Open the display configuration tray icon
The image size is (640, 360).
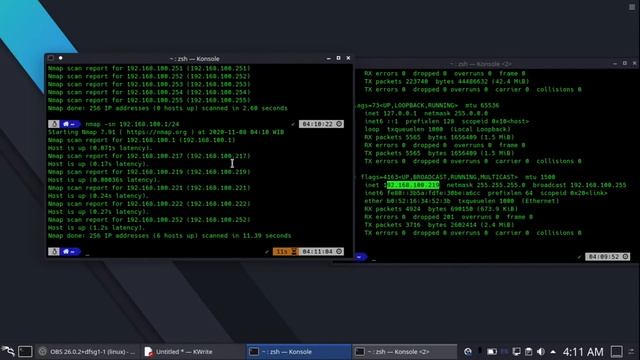click(x=516, y=351)
